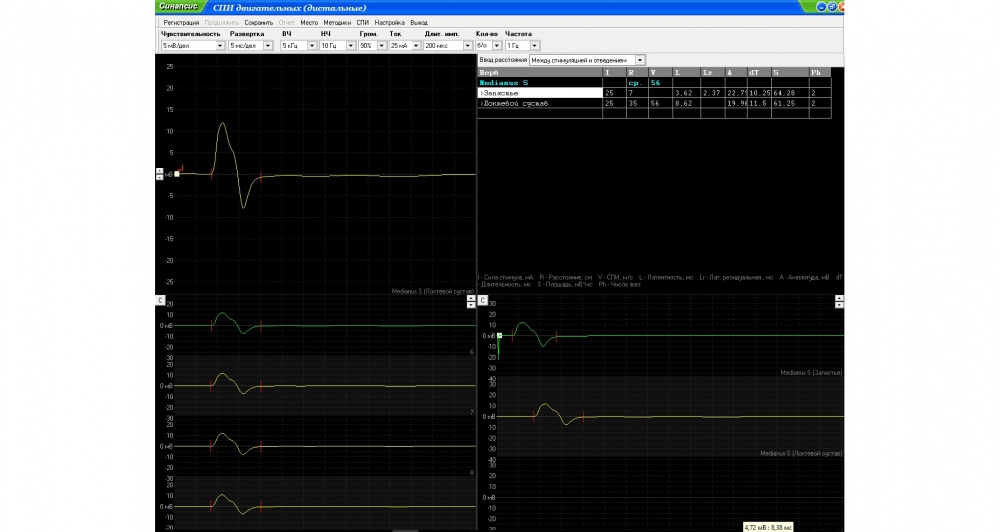Open the Чувствительность dropdown
This screenshot has height=532, width=1000.
220,46
